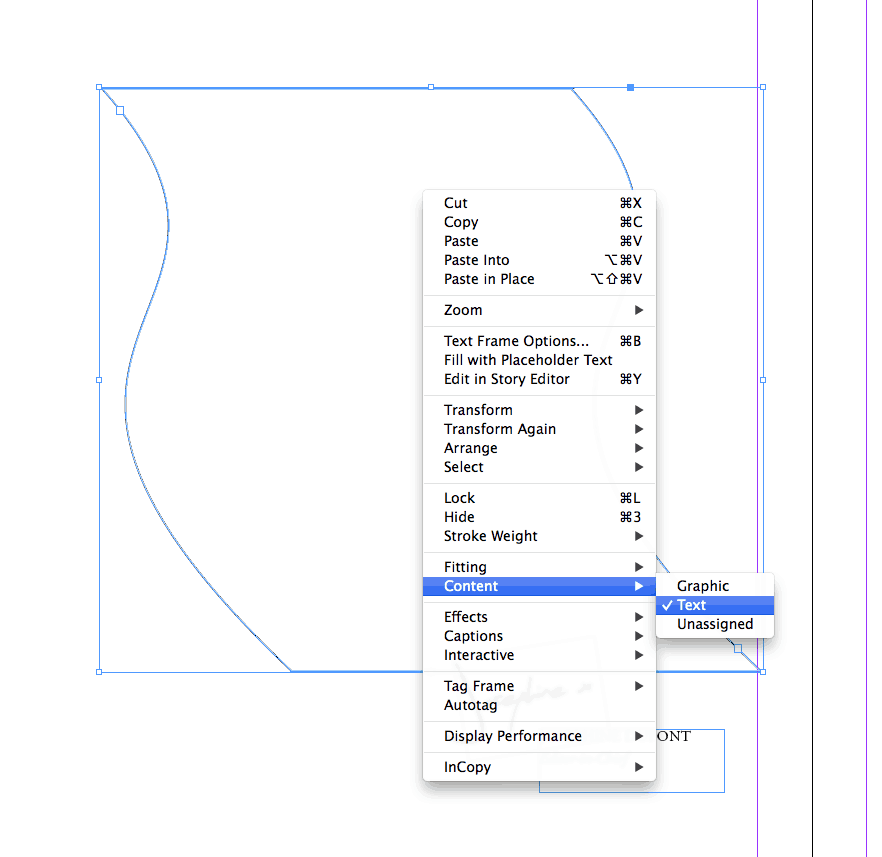Hide the selected frame
The image size is (882, 857).
point(458,516)
